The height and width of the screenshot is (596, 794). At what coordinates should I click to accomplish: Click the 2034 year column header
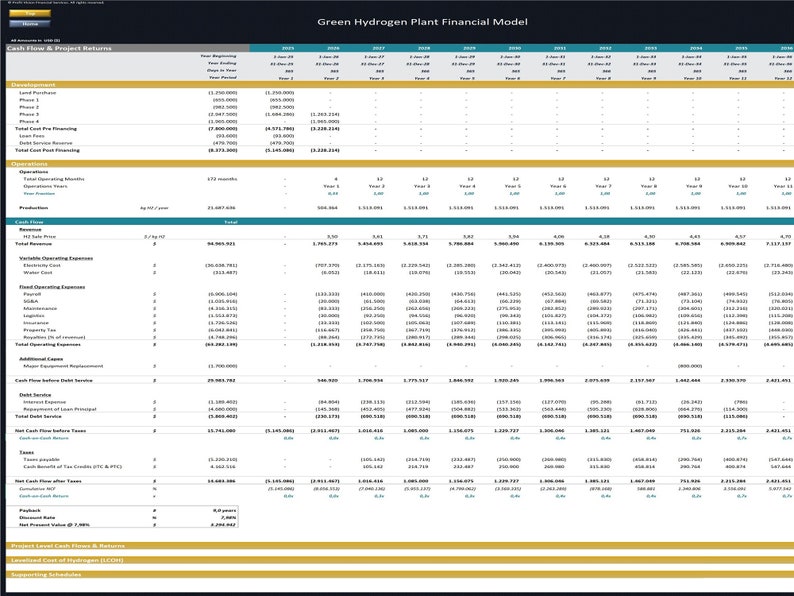(696, 48)
